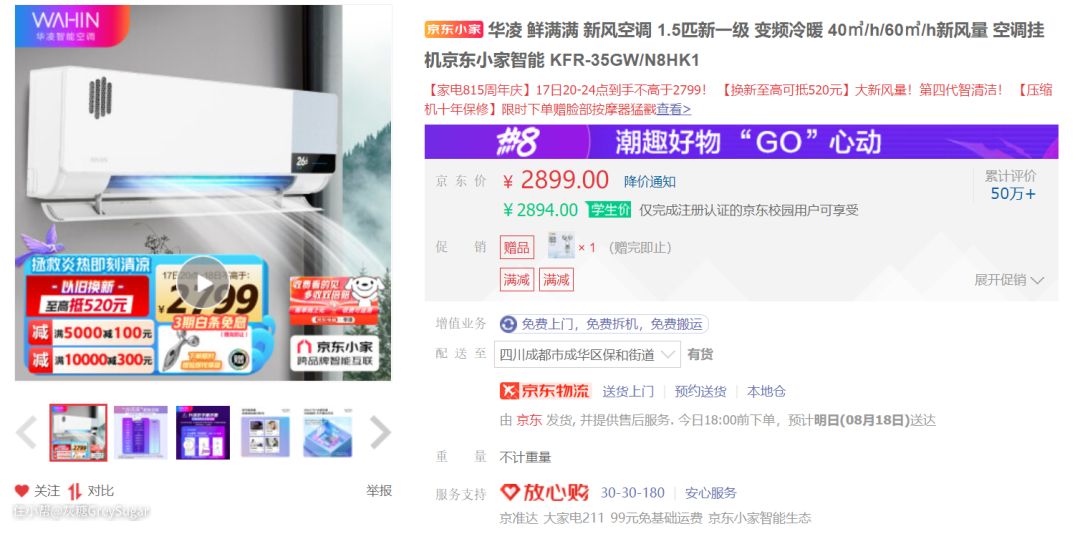Open 50万+ cumulative reviews
The width and height of the screenshot is (1080, 534).
1012,194
